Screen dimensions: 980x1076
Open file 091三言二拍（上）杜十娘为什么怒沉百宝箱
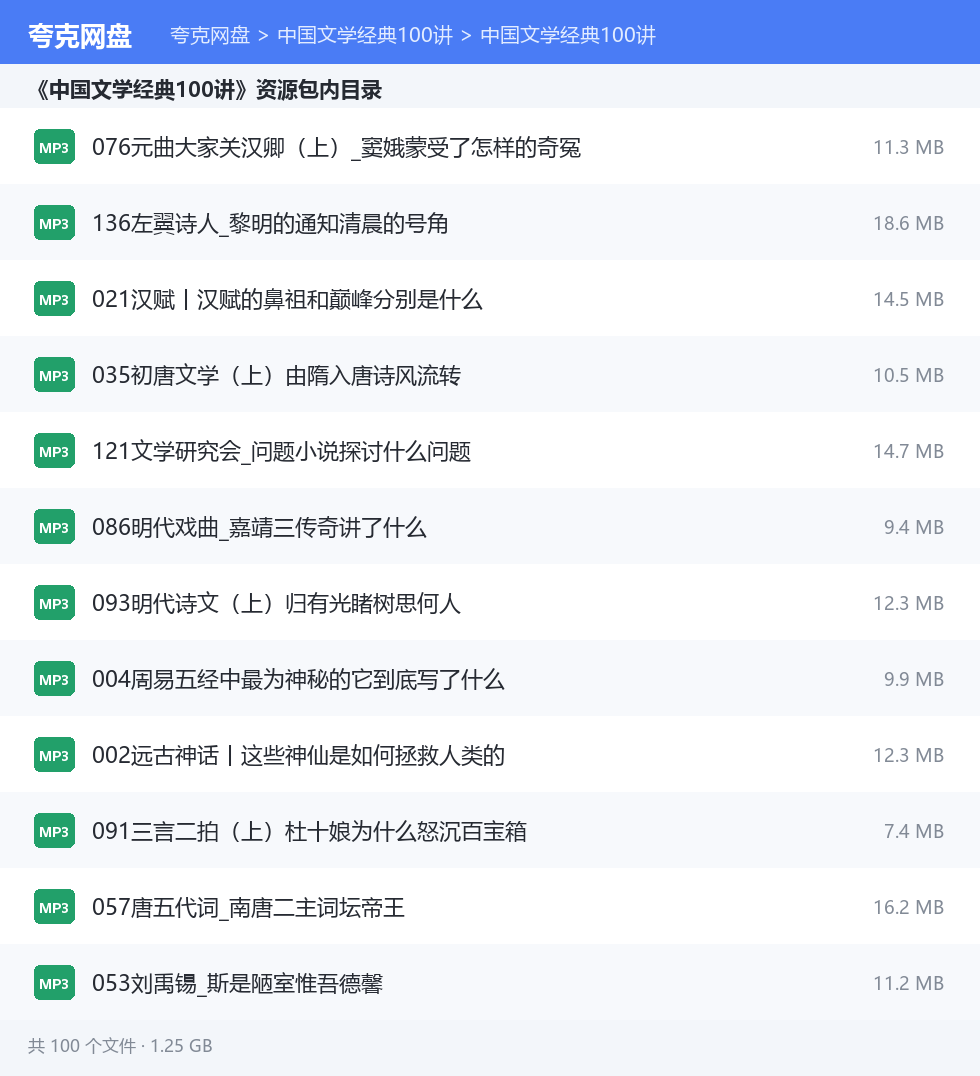(310, 832)
